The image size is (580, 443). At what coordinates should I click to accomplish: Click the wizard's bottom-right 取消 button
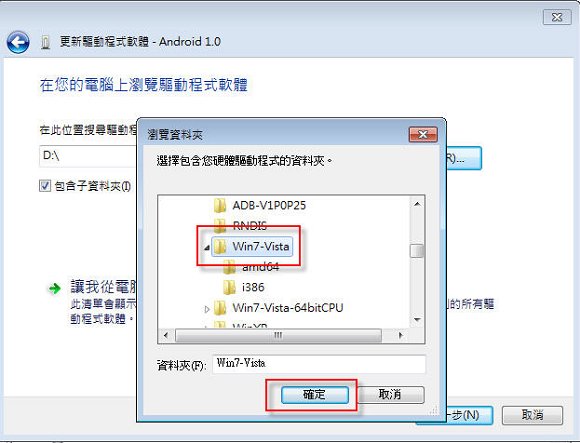[x=533, y=415]
